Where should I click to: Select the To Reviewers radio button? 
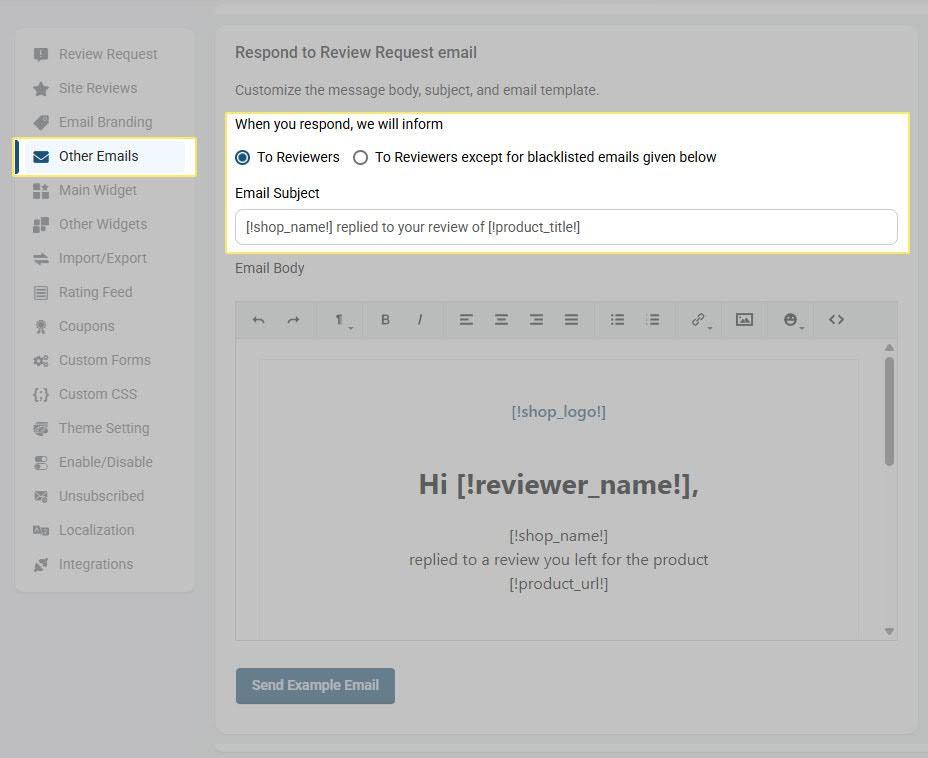click(x=241, y=157)
